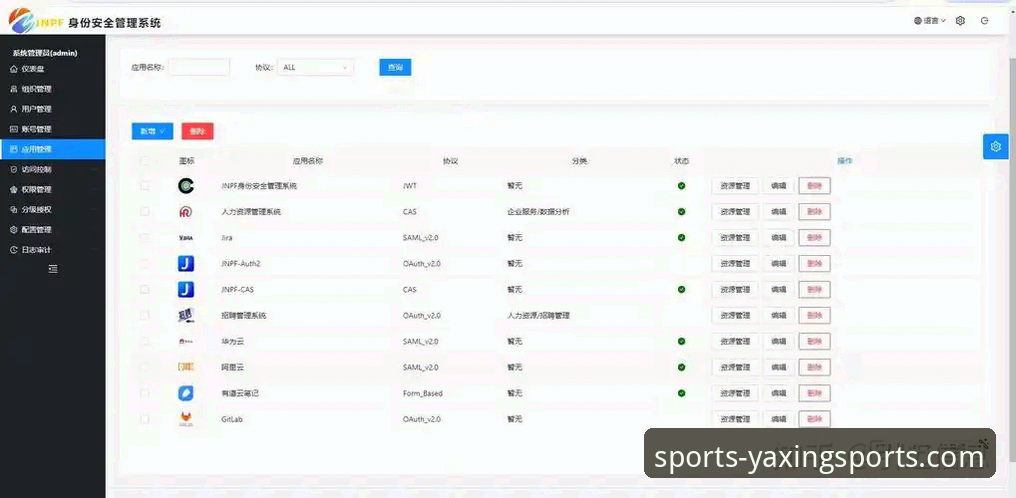The width and height of the screenshot is (1016, 498).
Task: Click the 仪表盘 home icon in sidebar
Action: point(14,69)
